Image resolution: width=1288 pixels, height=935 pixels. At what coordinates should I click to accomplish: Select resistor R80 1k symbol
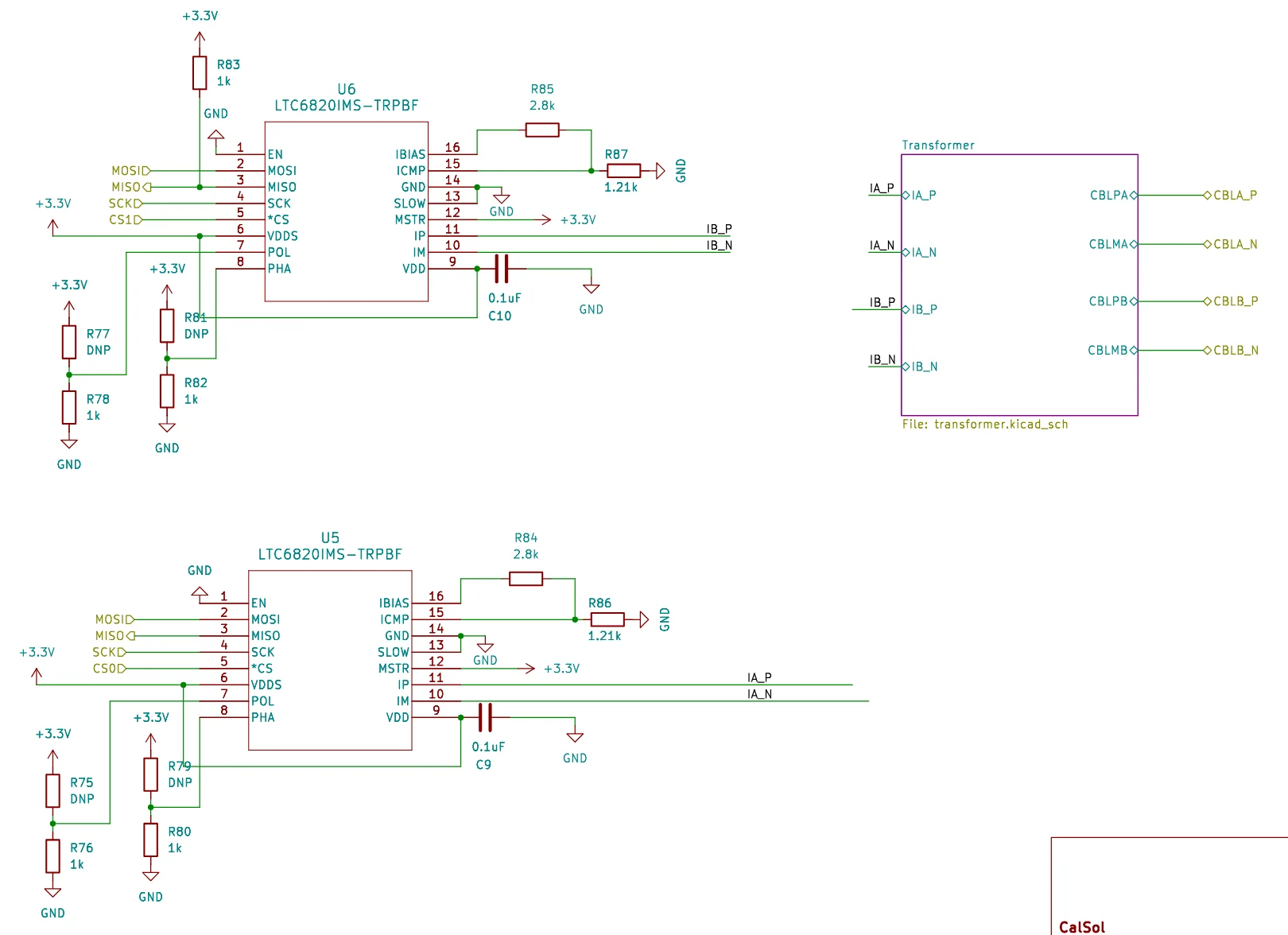pyautogui.click(x=150, y=840)
